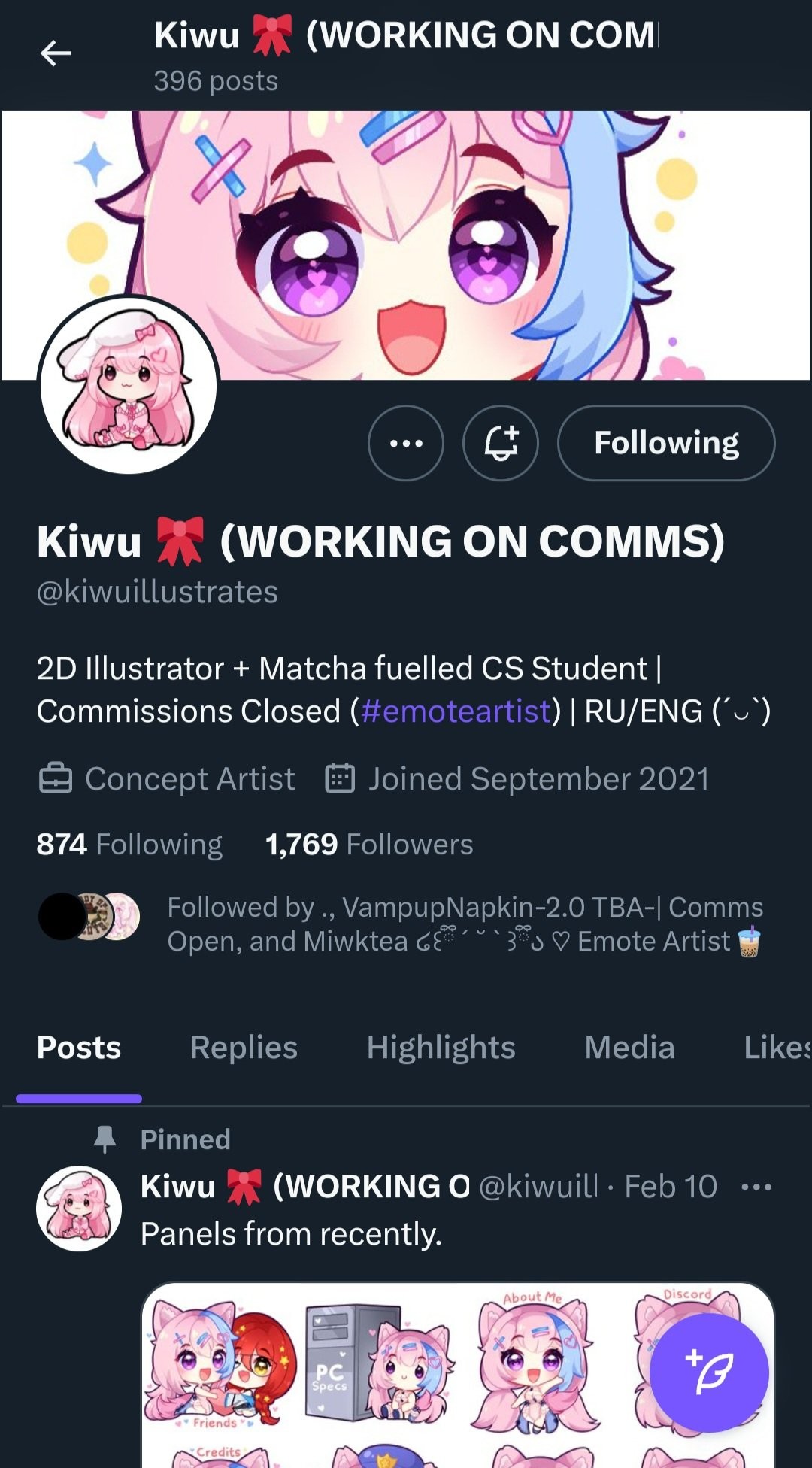Screen dimensions: 812x1468
Task: Turn on post notifications bell icon
Action: pos(501,443)
